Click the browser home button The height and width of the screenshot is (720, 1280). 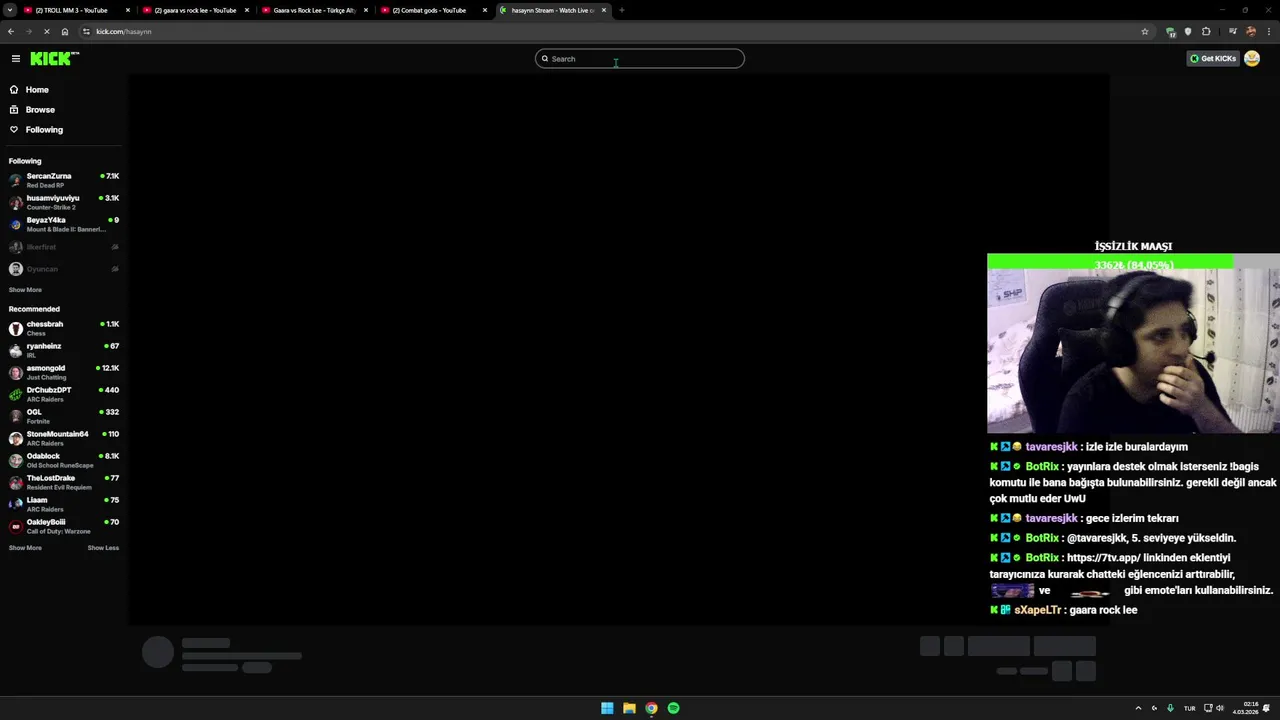(65, 31)
